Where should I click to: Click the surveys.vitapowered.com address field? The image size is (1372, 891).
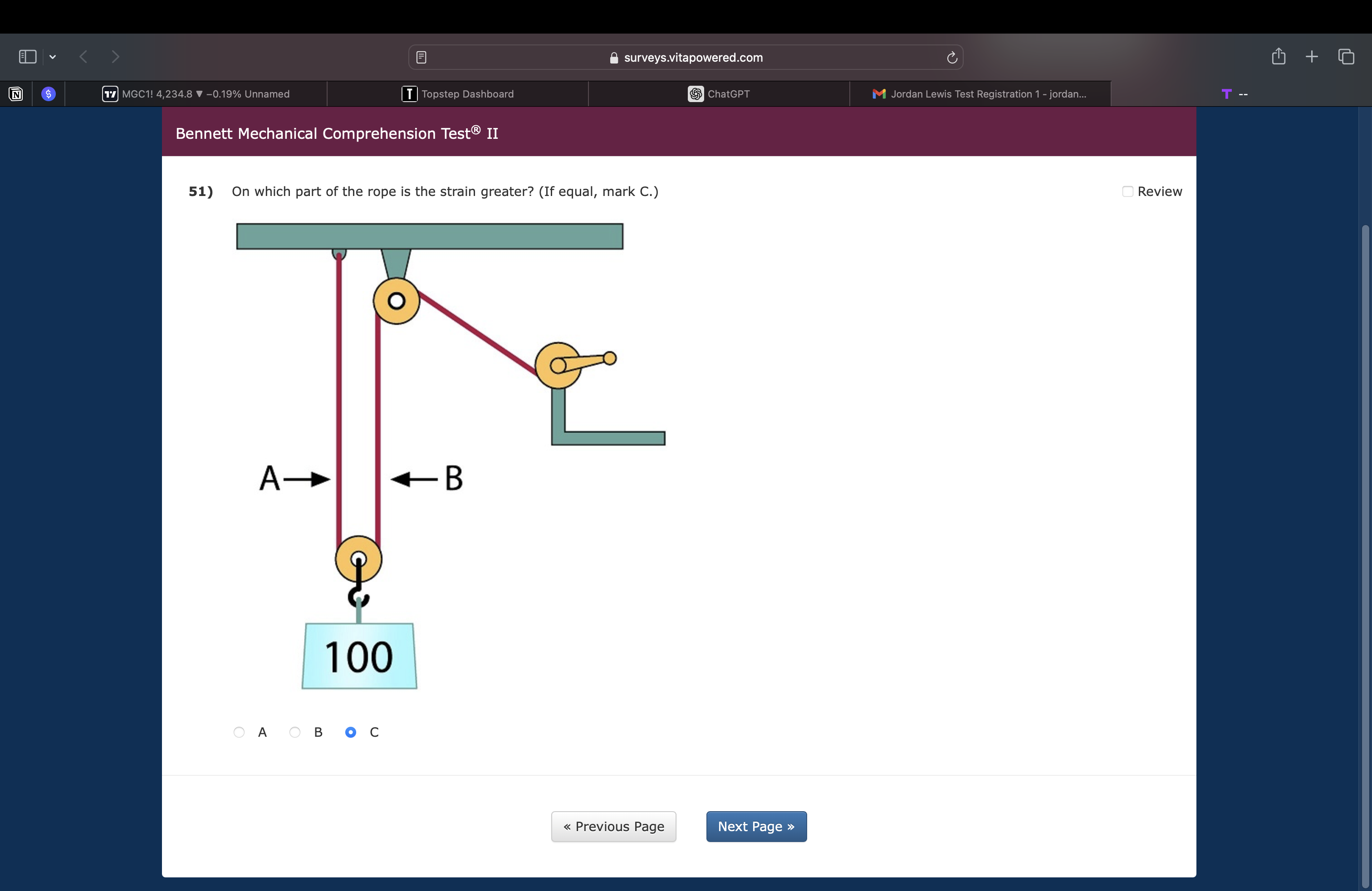[x=686, y=57]
